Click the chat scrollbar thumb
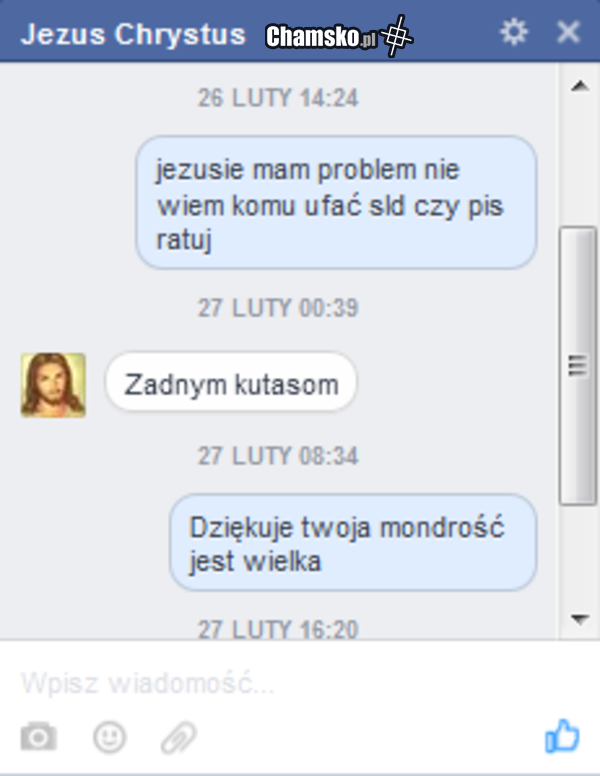Screen dimensions: 600x776 coord(578,366)
